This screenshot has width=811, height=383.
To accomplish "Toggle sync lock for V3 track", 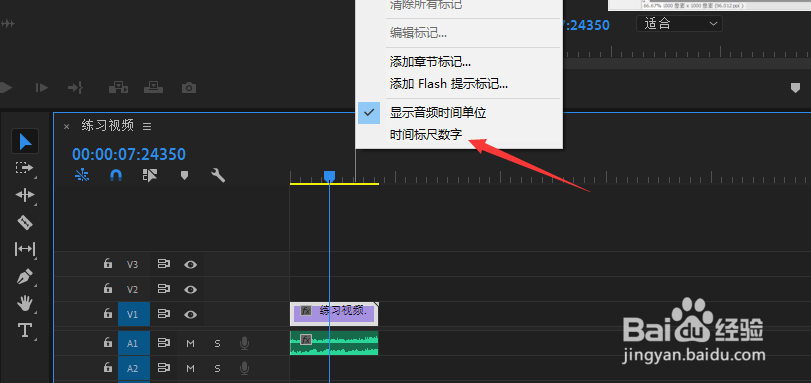I will click(x=164, y=264).
